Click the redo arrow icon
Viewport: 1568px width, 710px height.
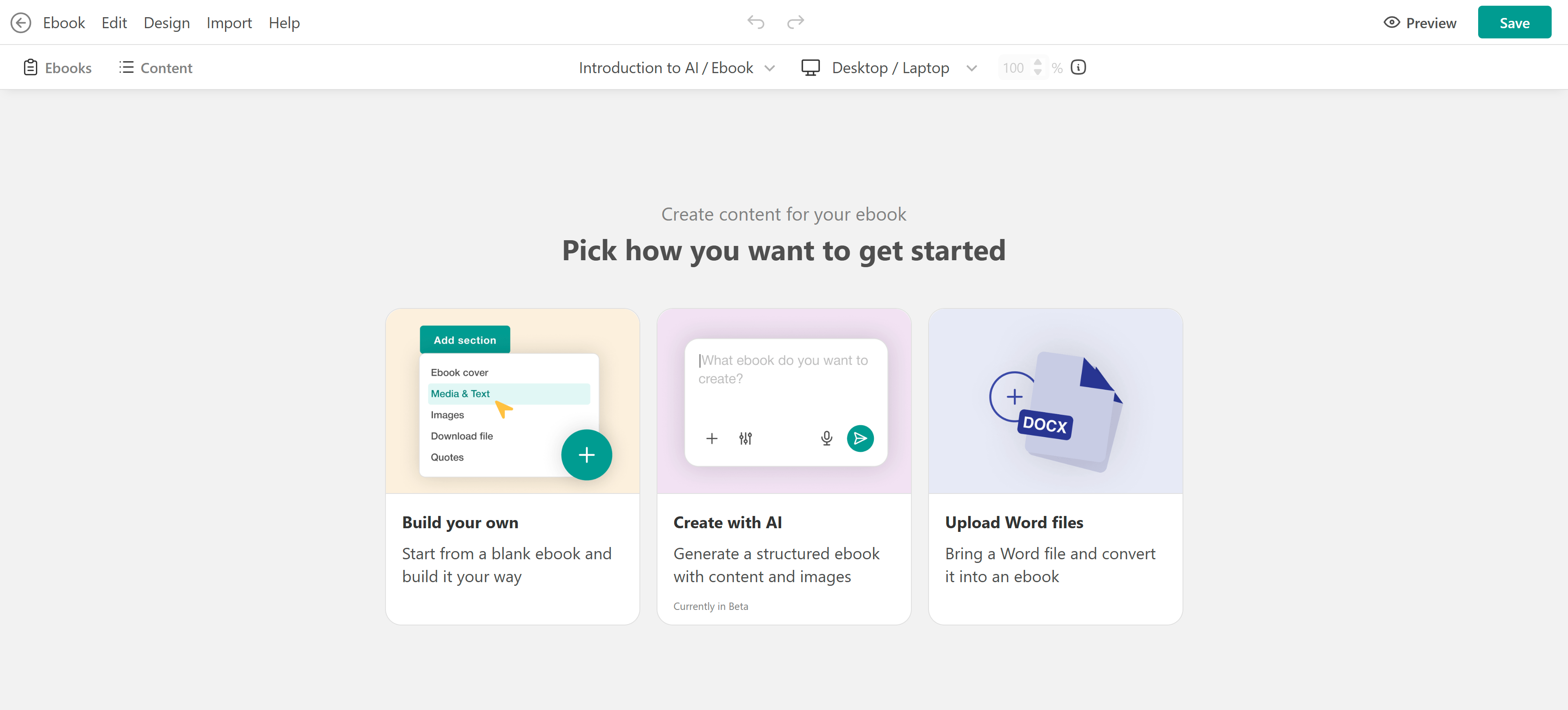click(795, 22)
